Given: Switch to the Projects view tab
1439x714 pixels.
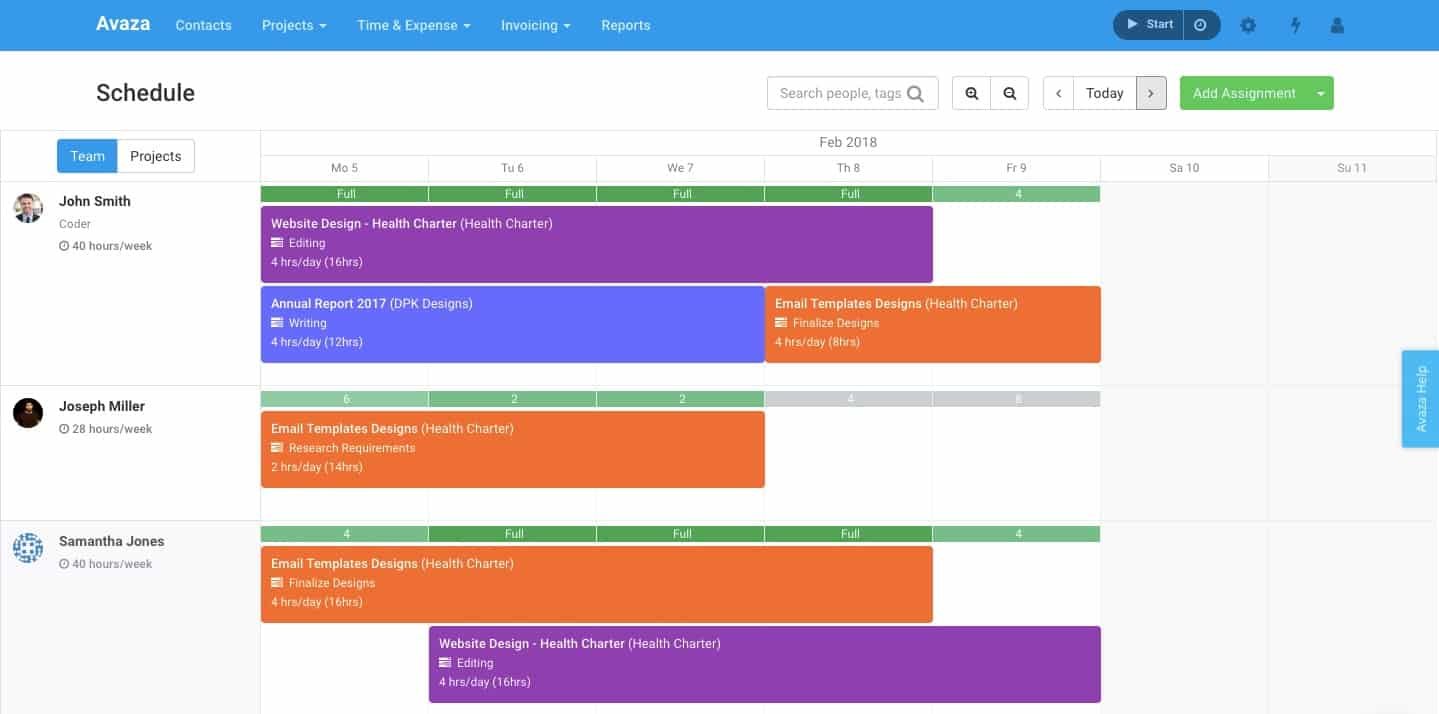Looking at the screenshot, I should pos(155,156).
